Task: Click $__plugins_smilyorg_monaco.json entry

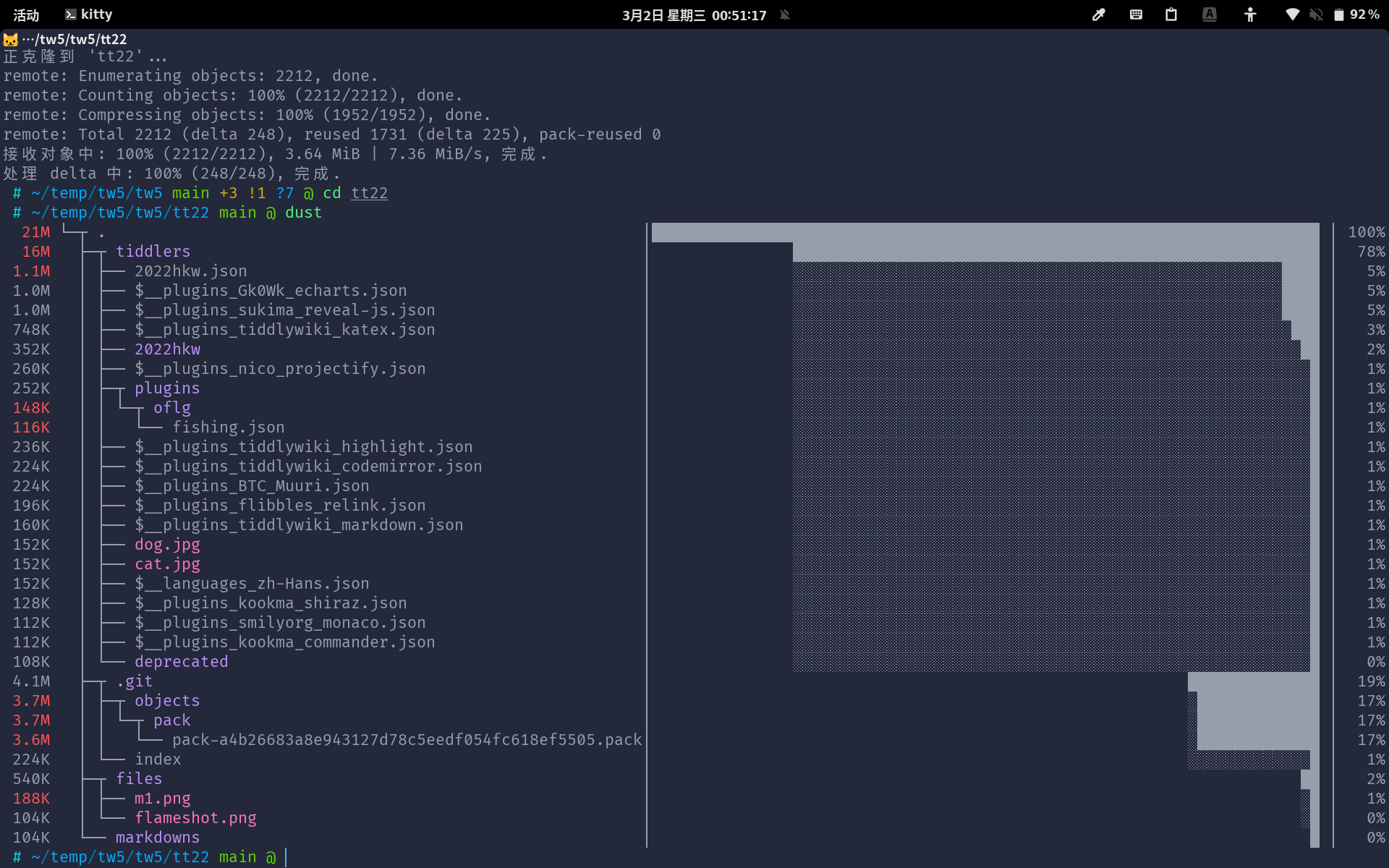Action: 280,623
